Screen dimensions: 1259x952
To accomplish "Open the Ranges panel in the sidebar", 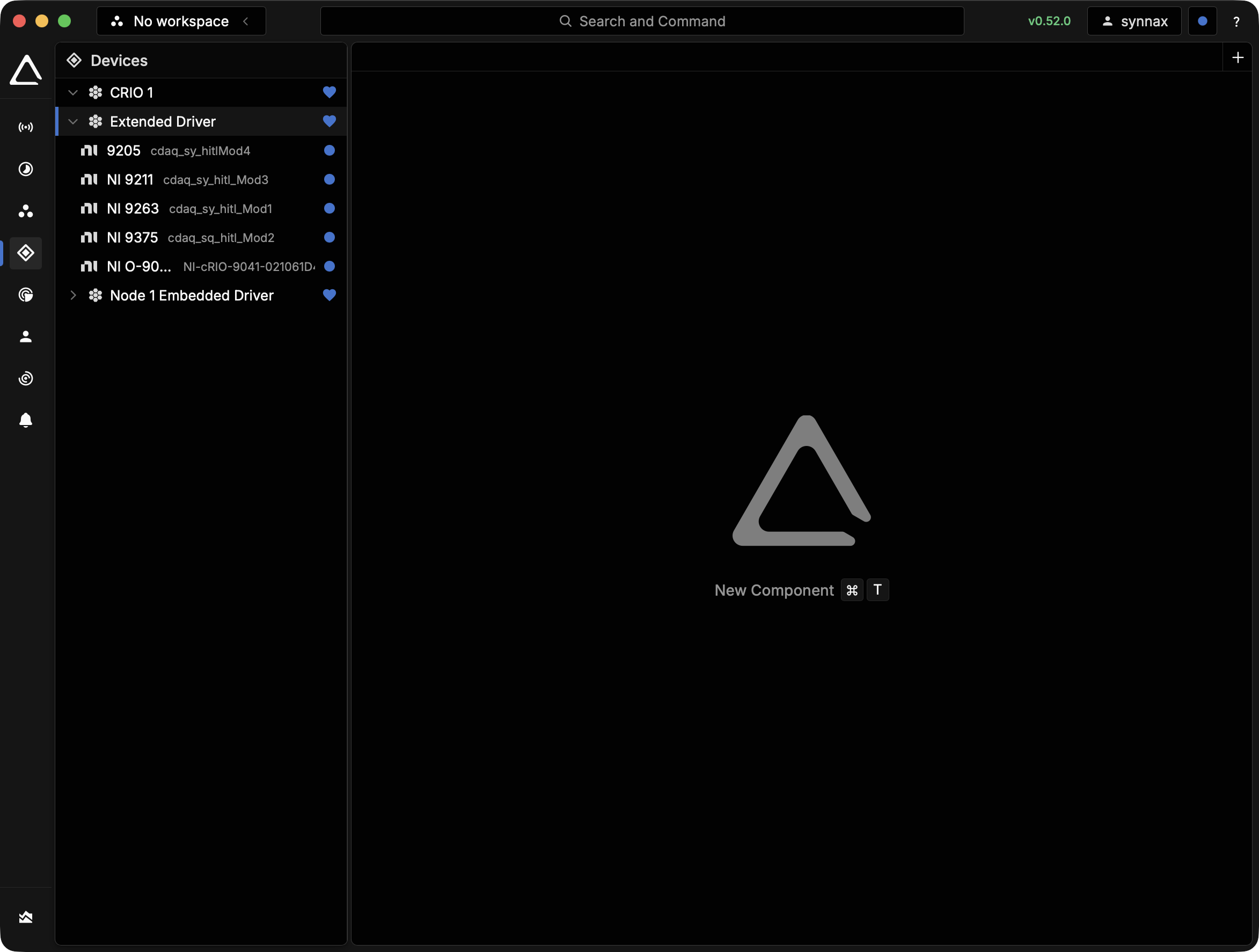I will [26, 169].
